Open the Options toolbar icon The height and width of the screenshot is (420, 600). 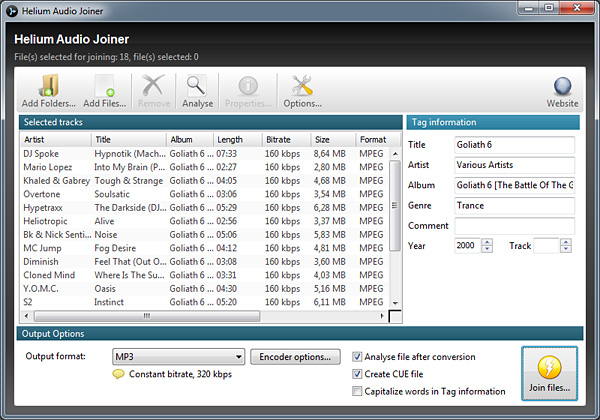301,90
